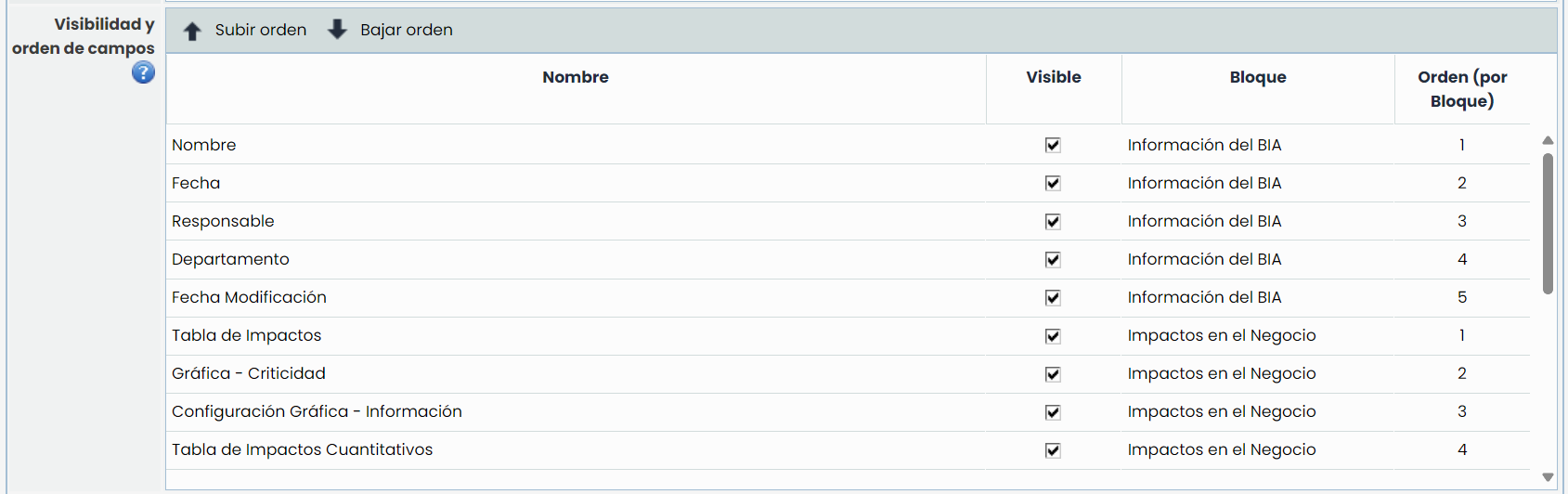Hide the Tabla de Impactos Cuantitativos field
This screenshot has width=1568, height=494.
pyautogui.click(x=1053, y=449)
